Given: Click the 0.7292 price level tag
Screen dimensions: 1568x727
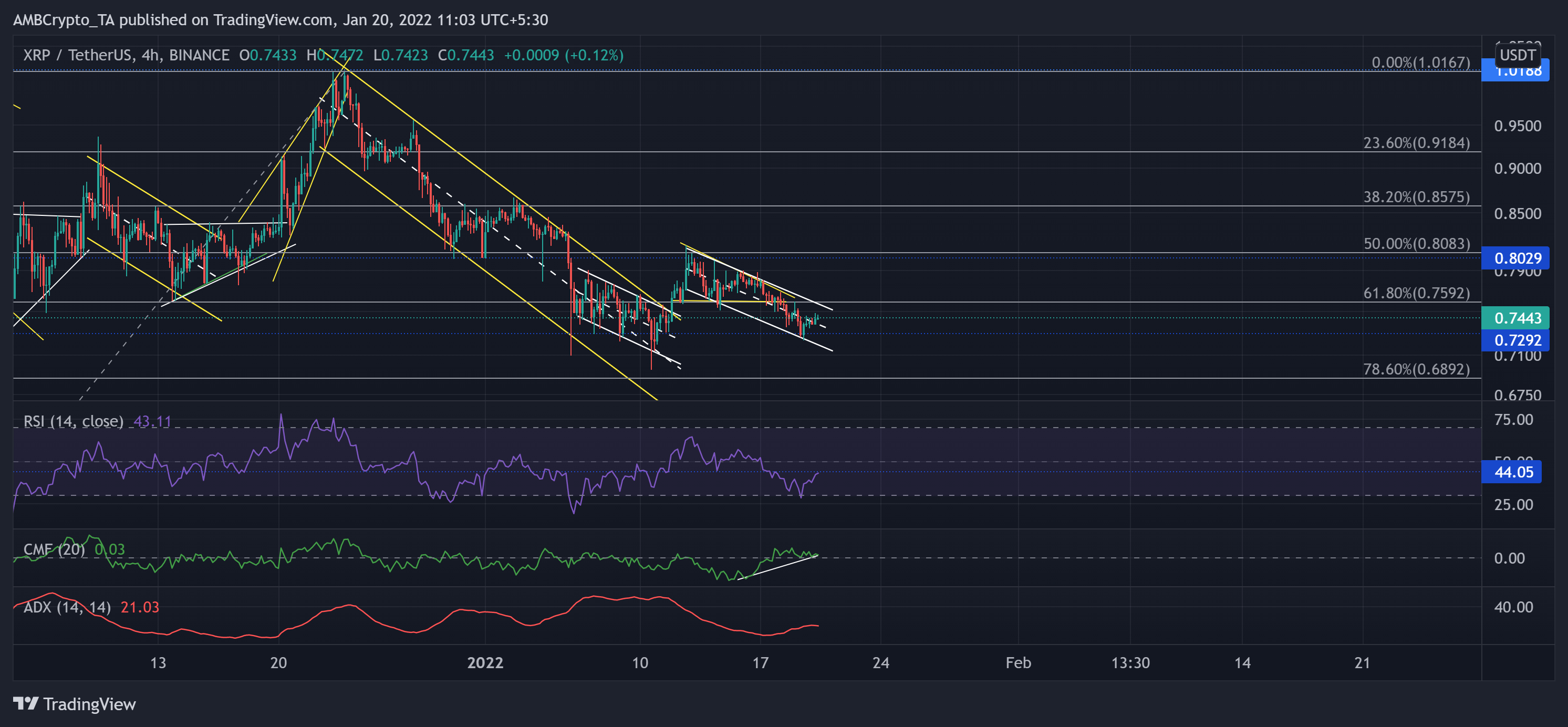Looking at the screenshot, I should (x=1515, y=340).
